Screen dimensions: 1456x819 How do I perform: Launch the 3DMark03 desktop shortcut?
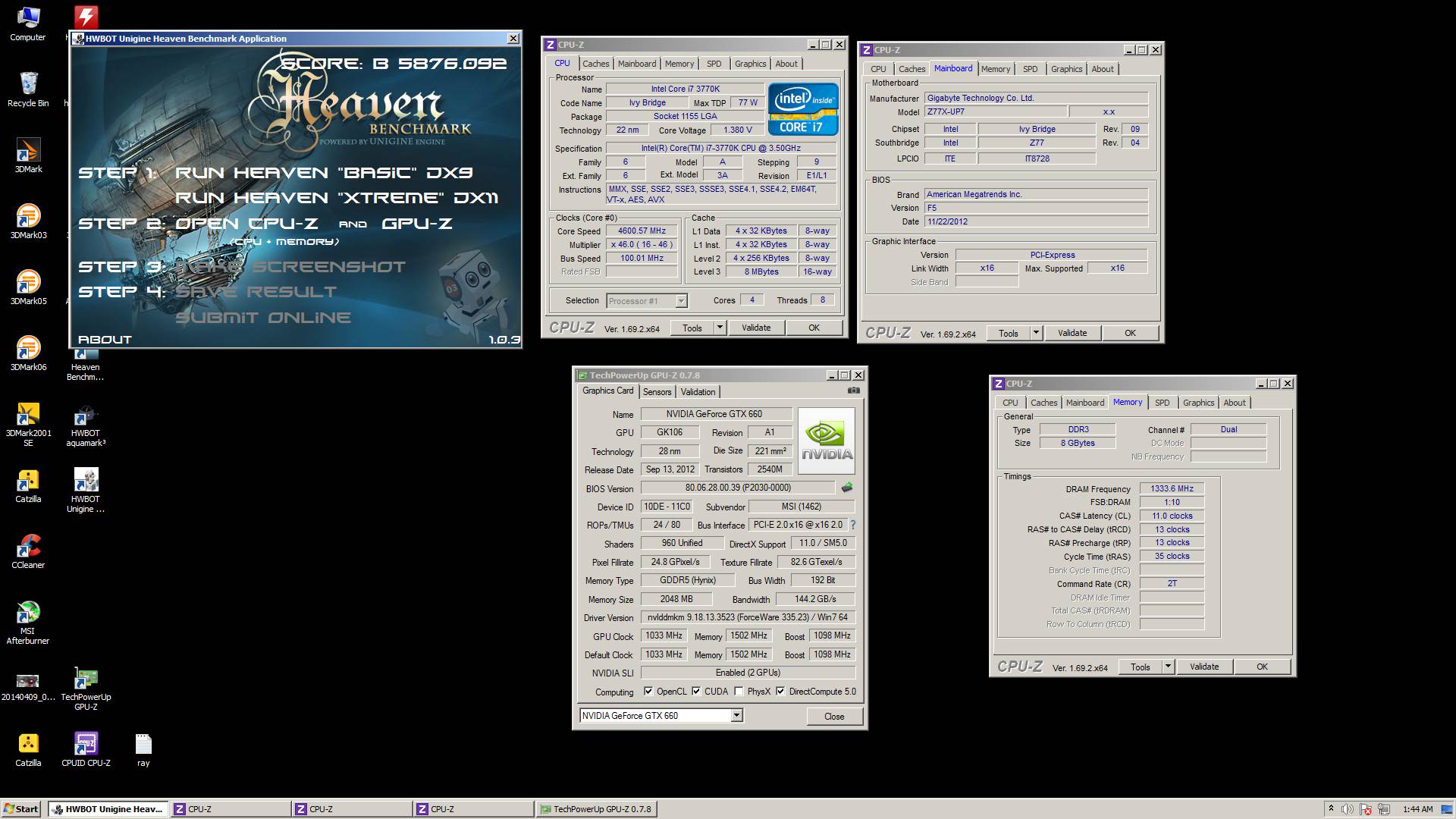pos(28,221)
